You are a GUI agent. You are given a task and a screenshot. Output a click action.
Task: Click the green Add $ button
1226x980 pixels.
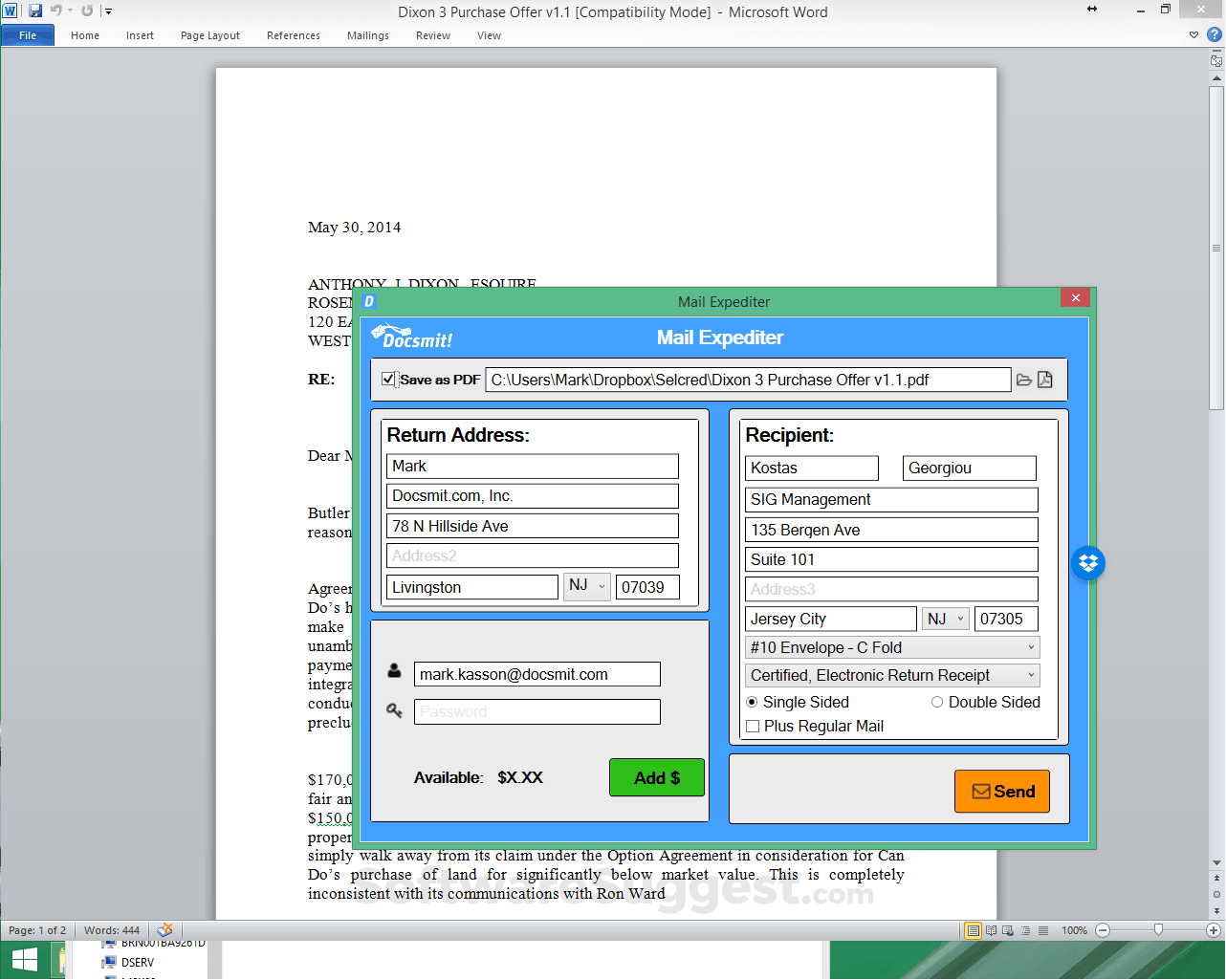tap(657, 777)
